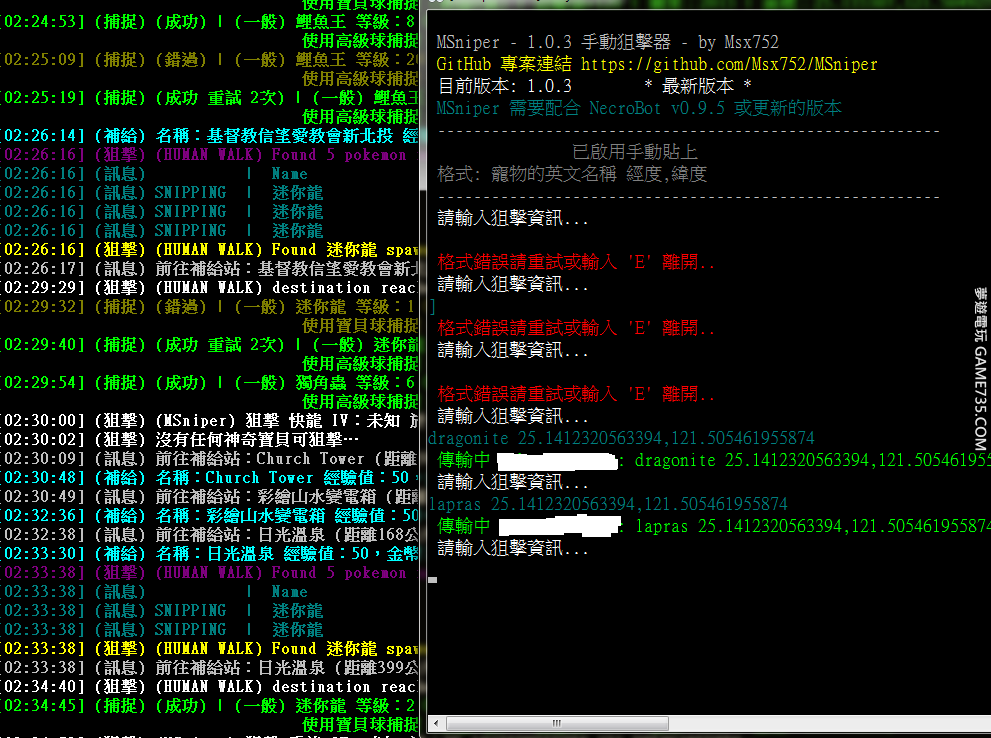Image resolution: width=991 pixels, height=738 pixels.
Task: Select the typed 'dragonite 25.1412320563394' input line
Action: [621, 438]
